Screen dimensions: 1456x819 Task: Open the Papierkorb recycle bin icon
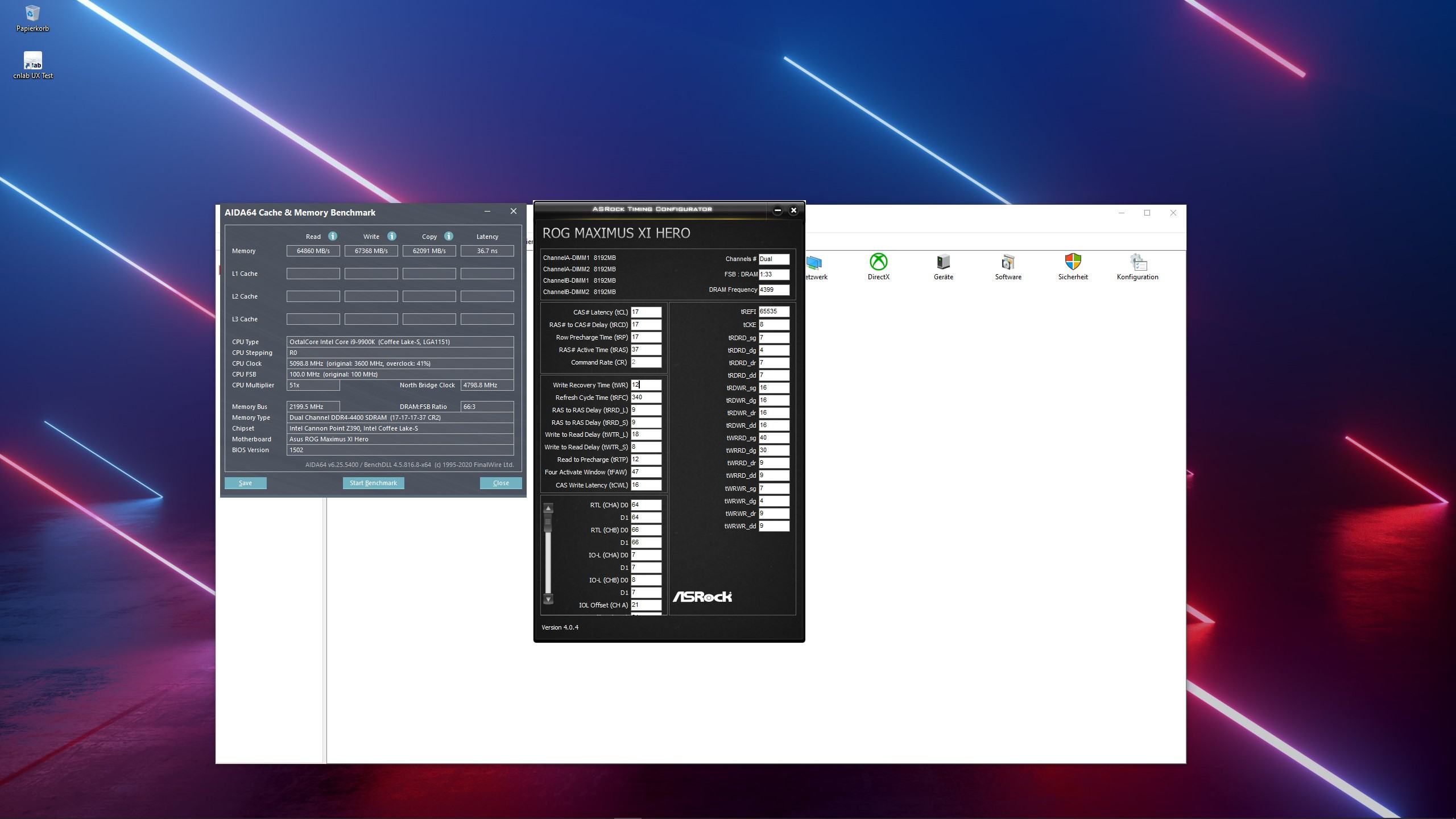point(32,18)
